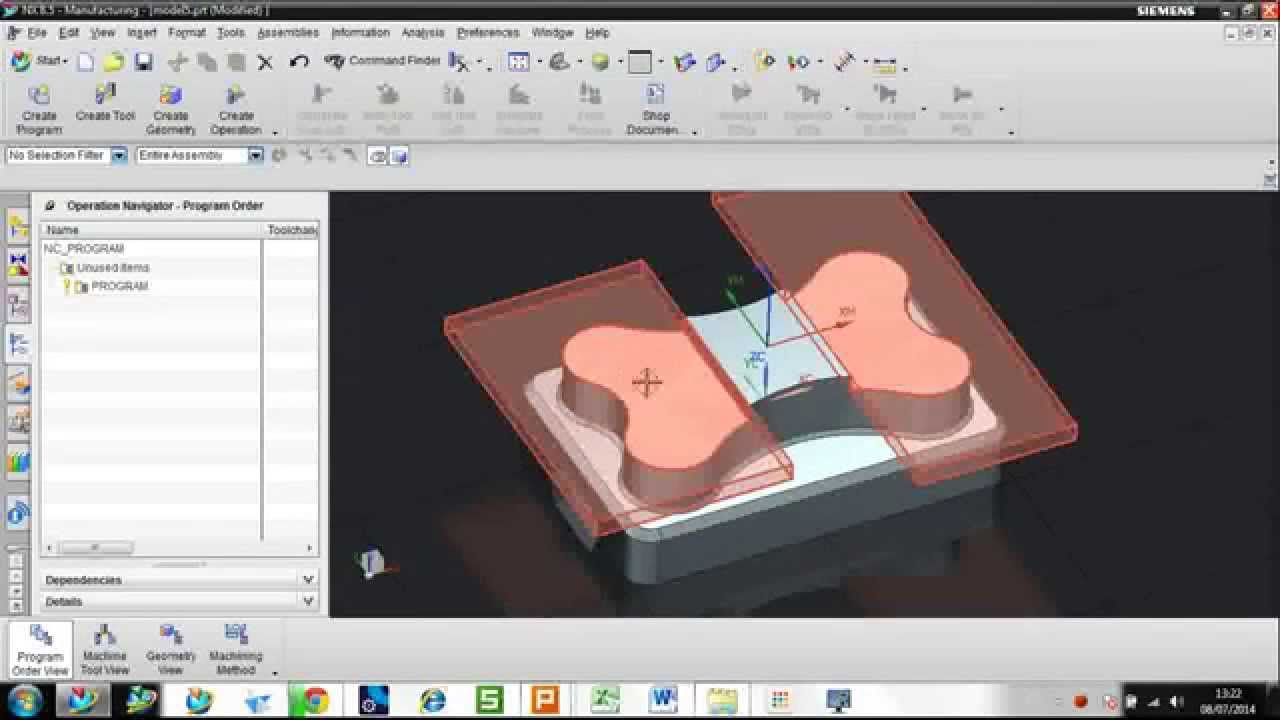
Task: Switch to Machining Method view
Action: click(236, 650)
